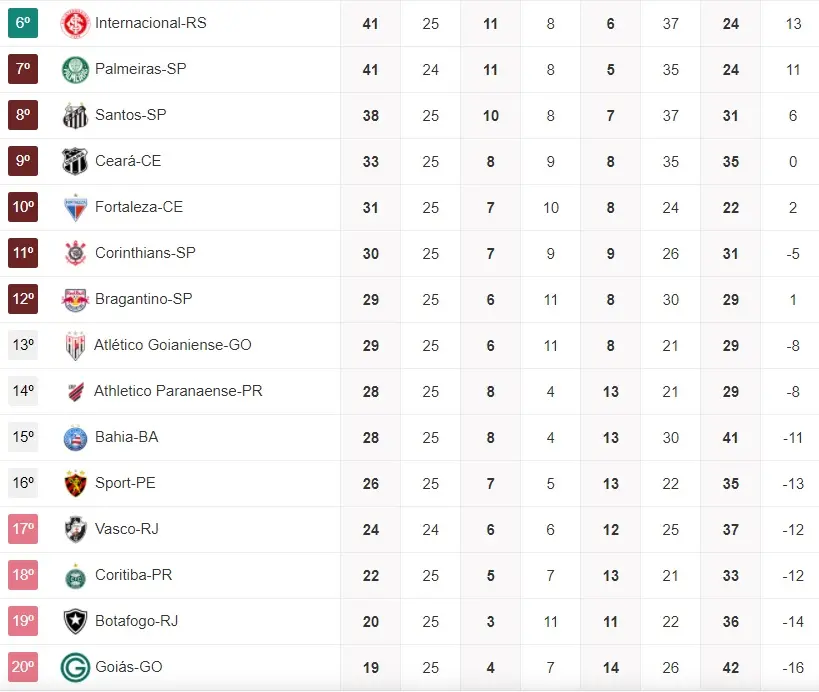Open the Fortaleza-CE shield icon

coord(75,207)
